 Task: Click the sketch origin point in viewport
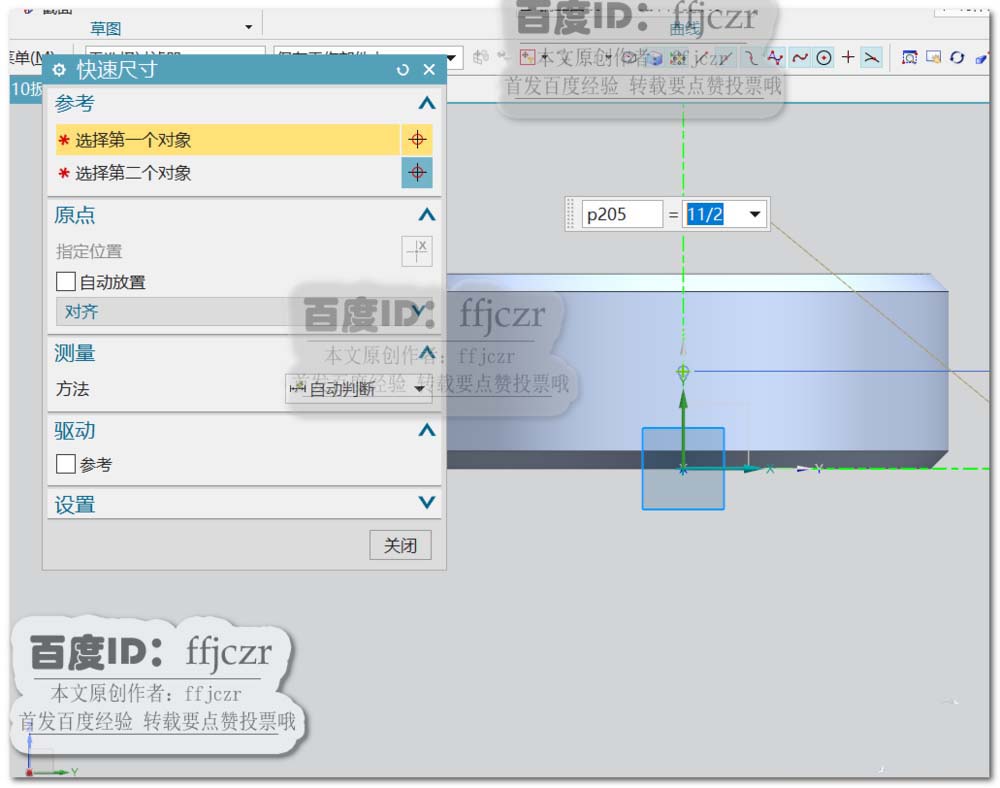pos(682,470)
